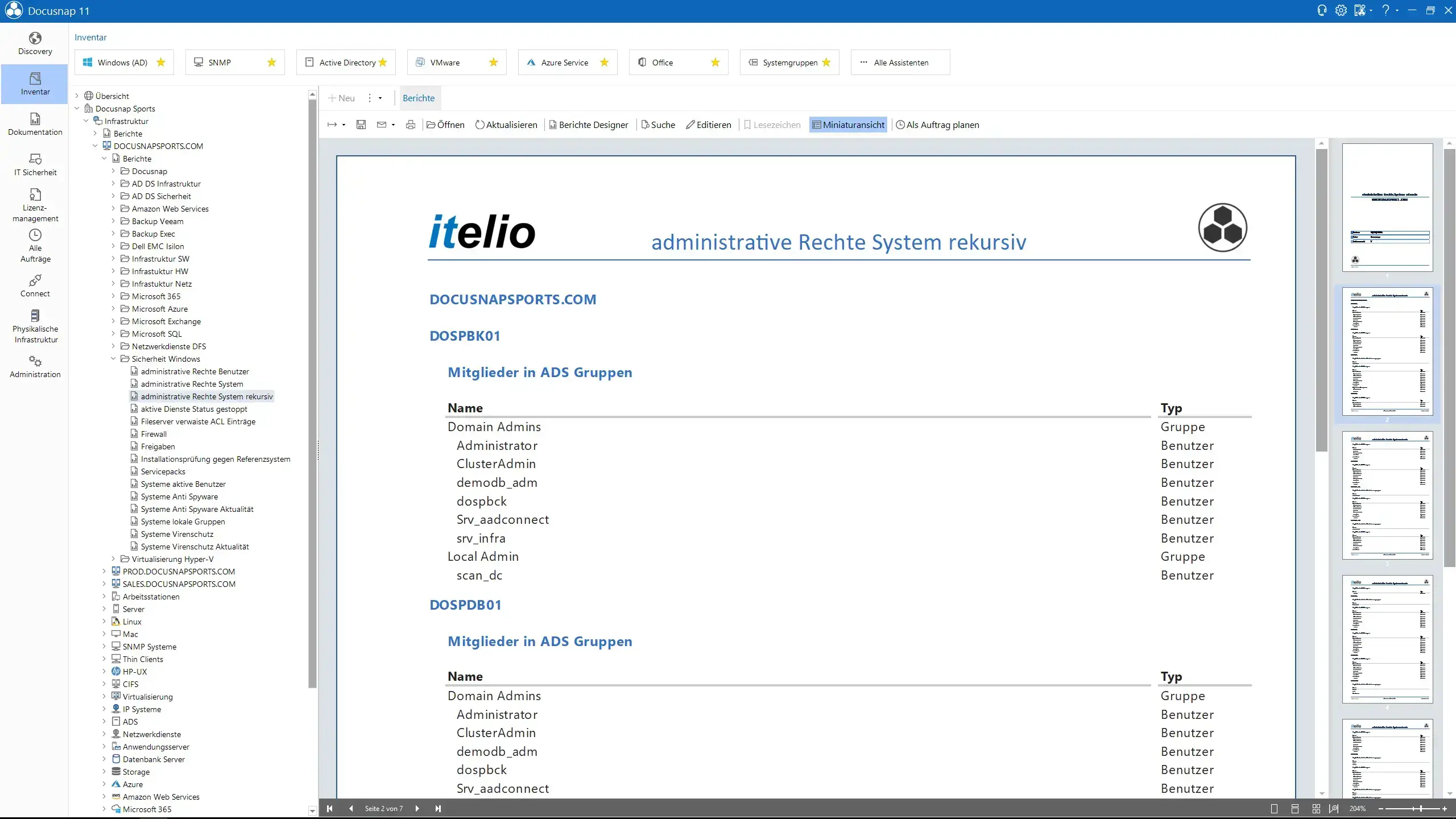Image resolution: width=1456 pixels, height=819 pixels.
Task: Toggle favorite star on Office wizard
Action: pos(715,63)
